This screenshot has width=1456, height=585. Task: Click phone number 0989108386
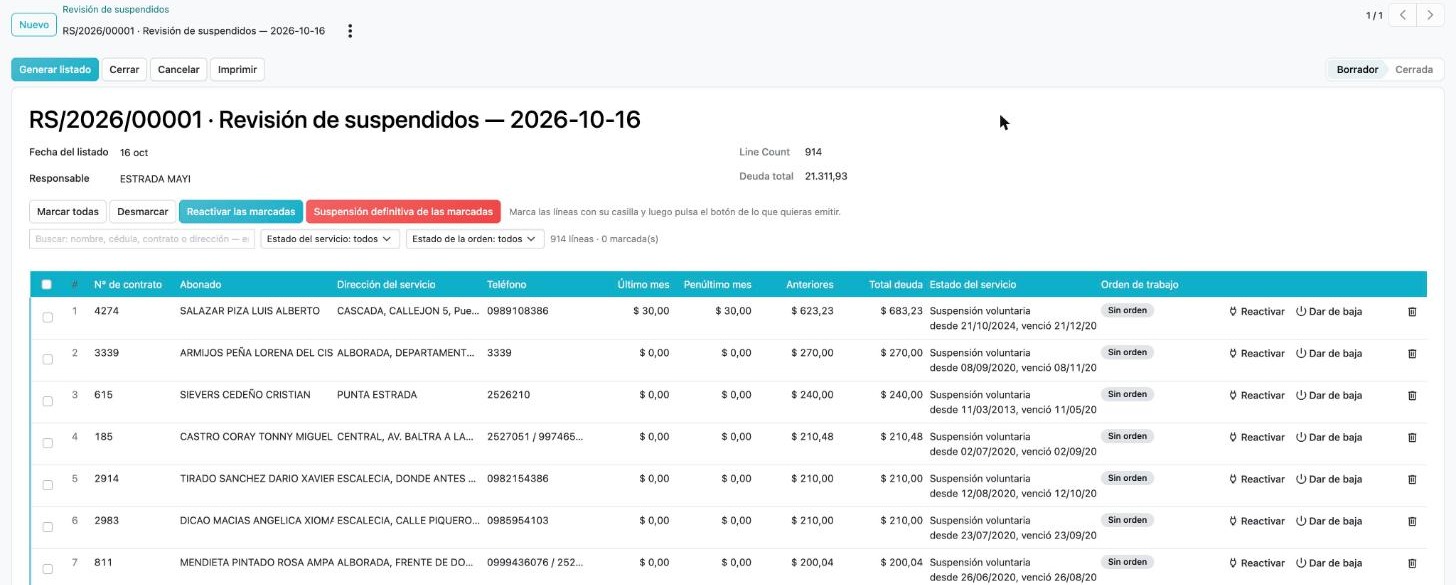click(518, 311)
